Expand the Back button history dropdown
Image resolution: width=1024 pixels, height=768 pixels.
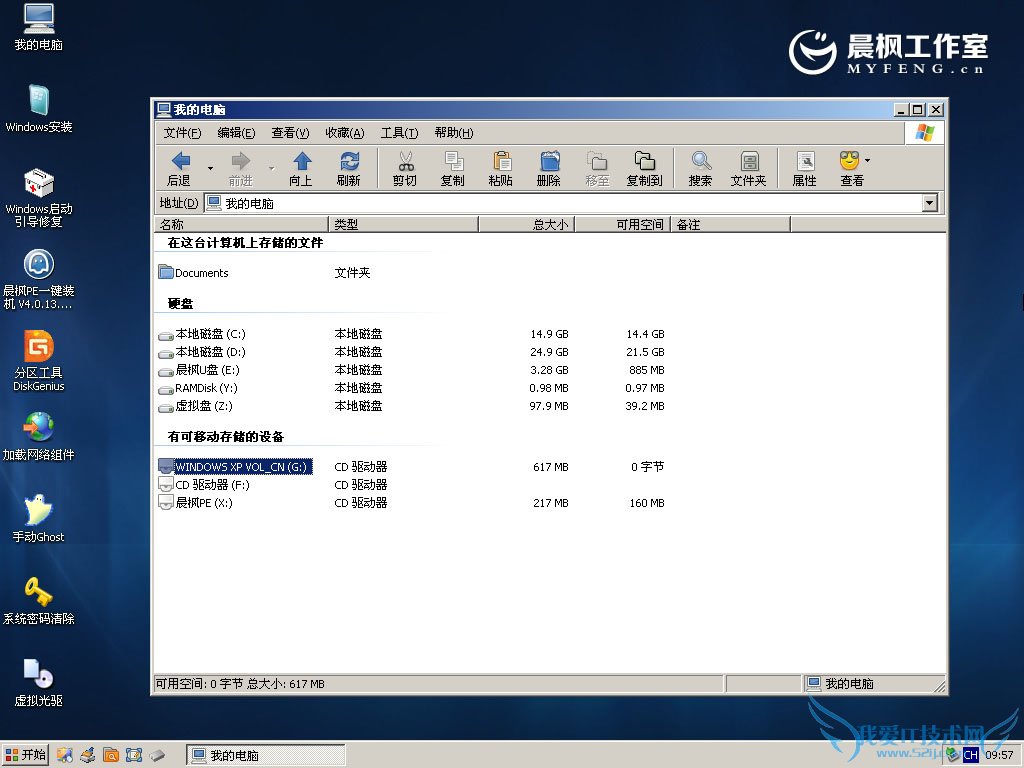pos(210,168)
